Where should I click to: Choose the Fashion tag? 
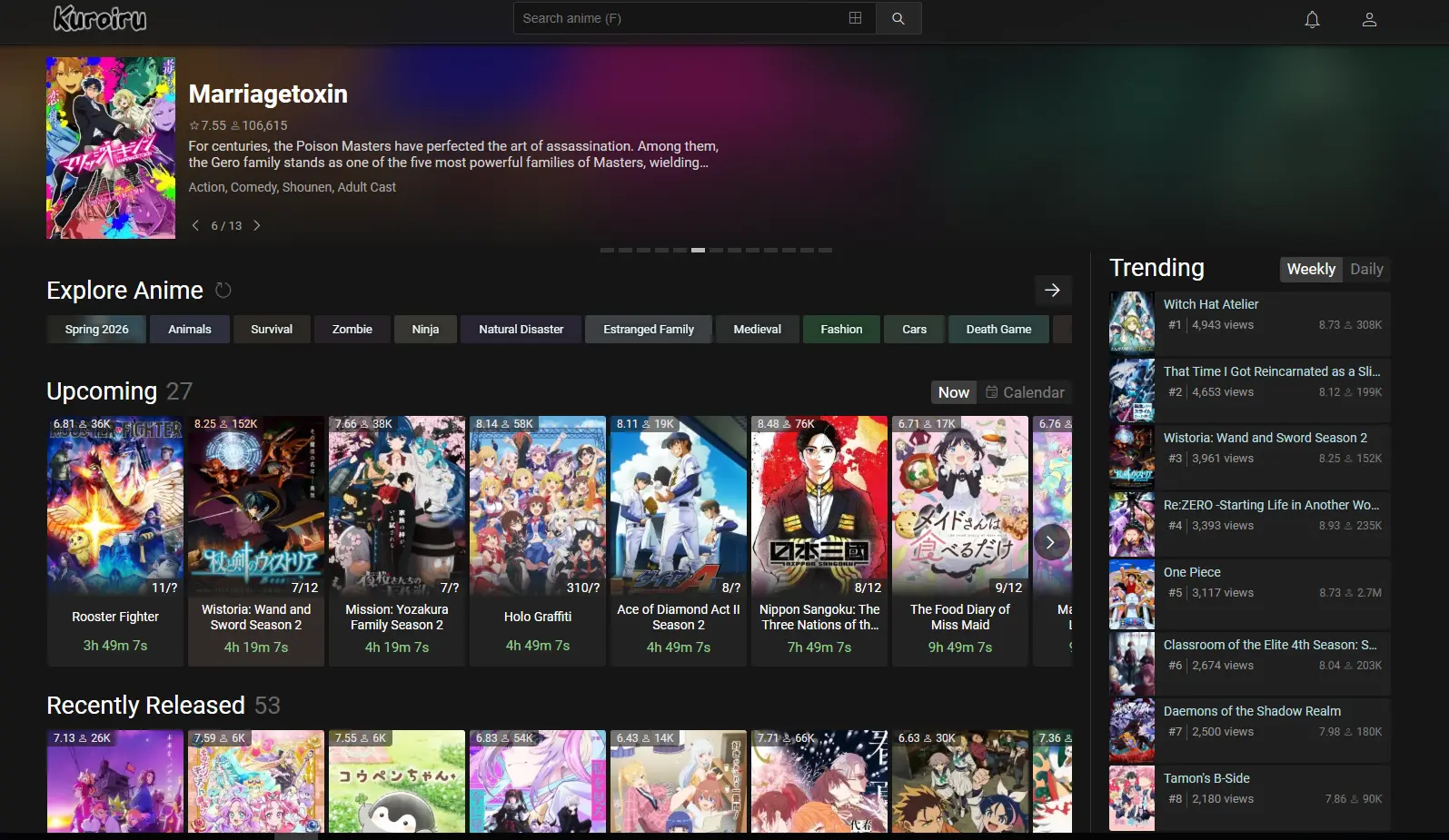click(842, 330)
